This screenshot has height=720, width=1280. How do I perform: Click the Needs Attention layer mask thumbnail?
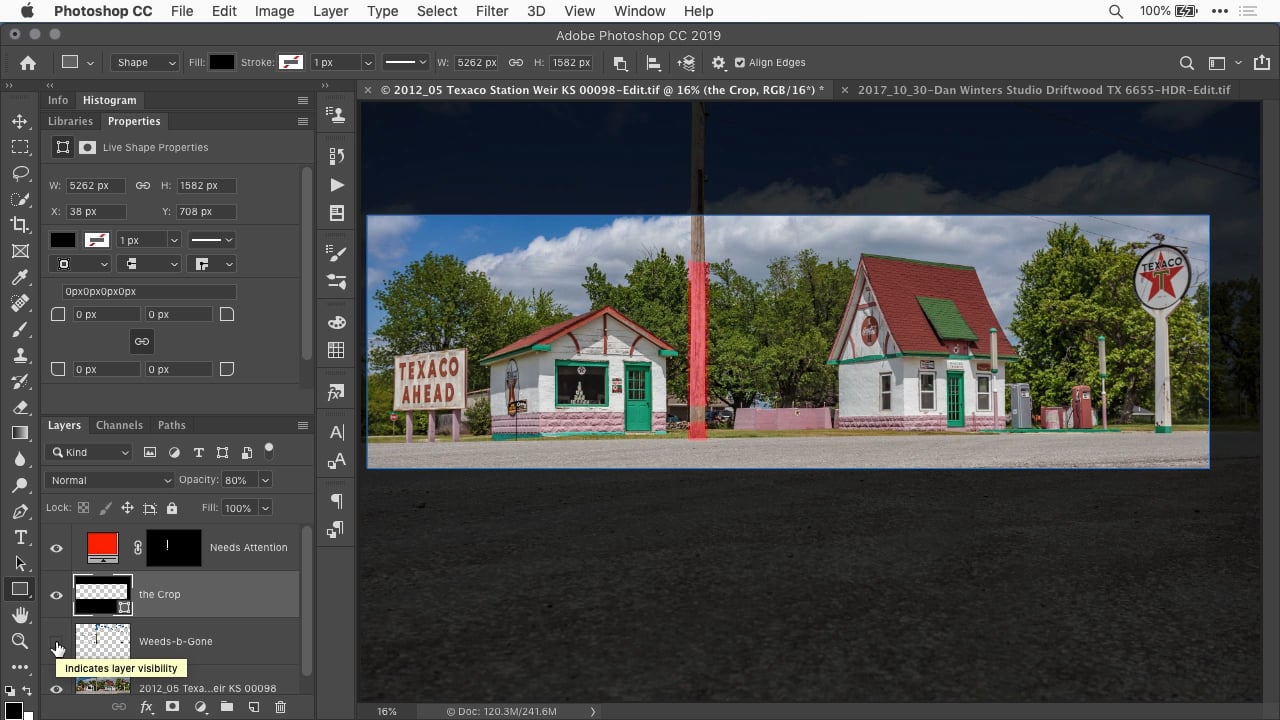pos(174,548)
